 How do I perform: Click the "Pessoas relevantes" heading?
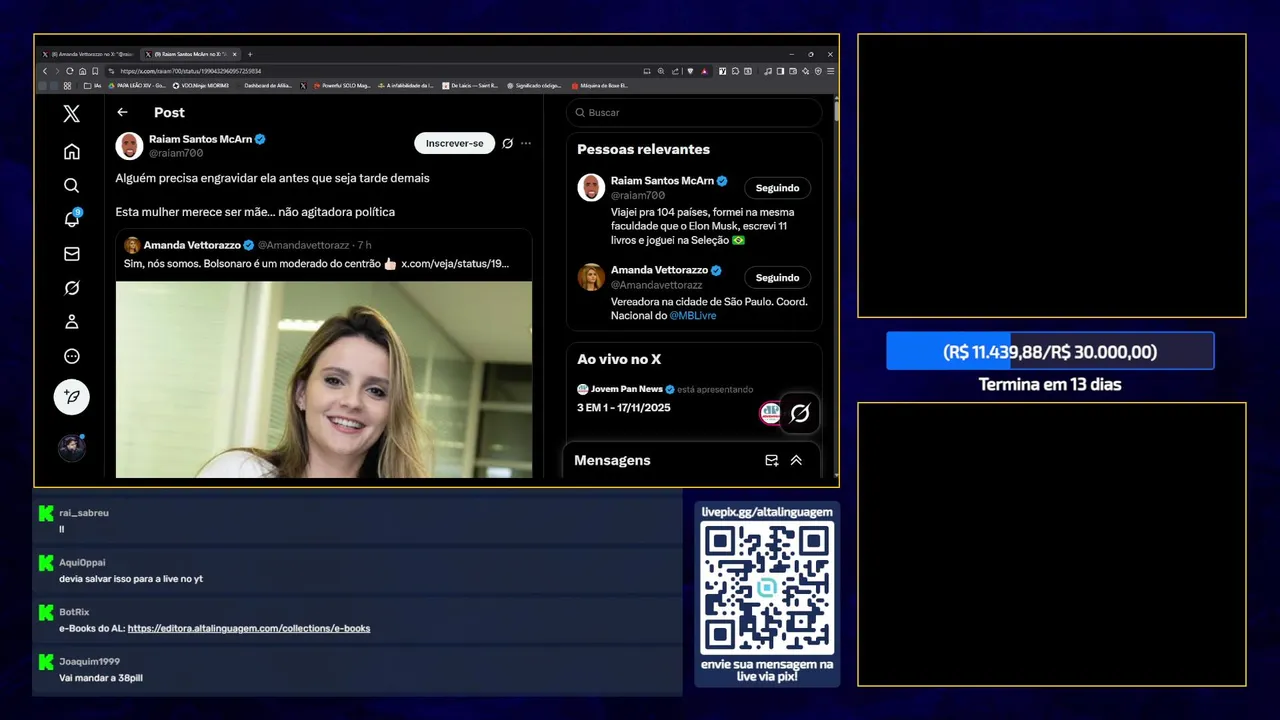[x=643, y=149]
